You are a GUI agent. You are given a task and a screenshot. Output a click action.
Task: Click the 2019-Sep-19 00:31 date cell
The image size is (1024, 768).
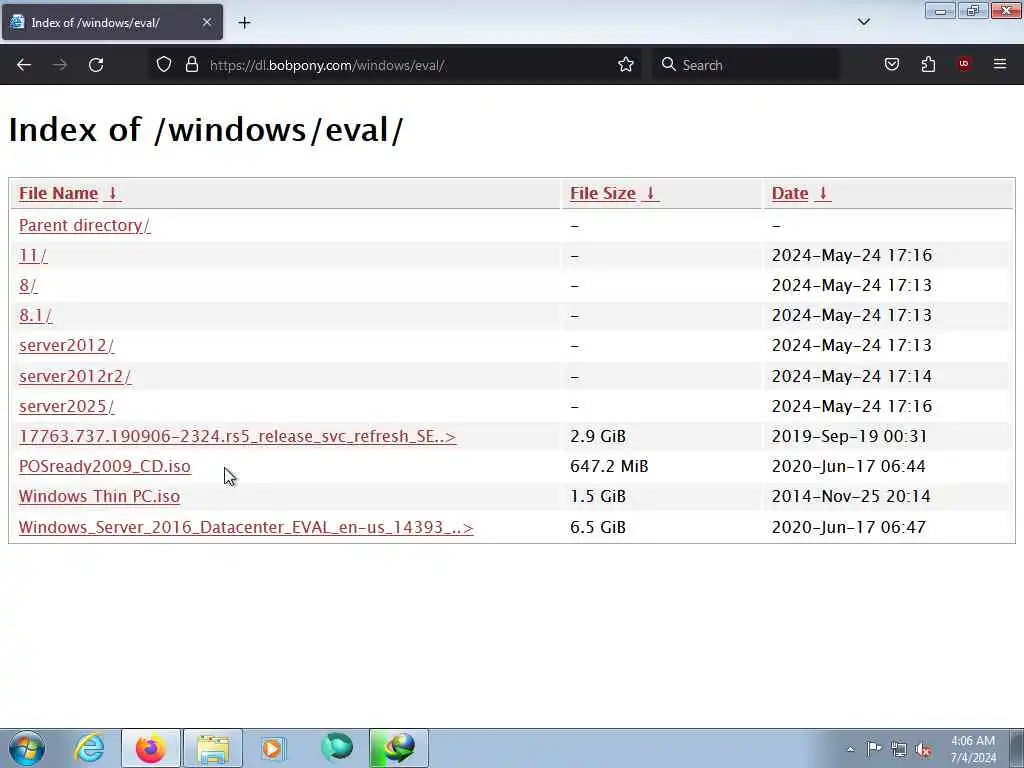849,436
